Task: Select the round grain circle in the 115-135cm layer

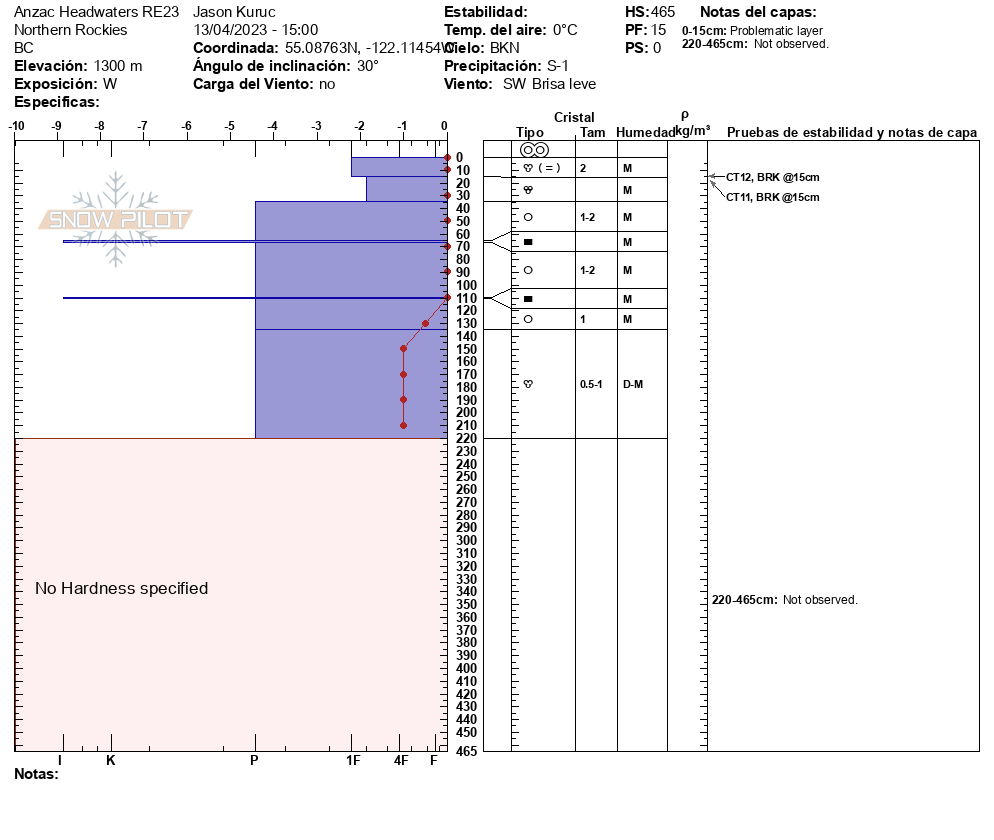Action: [x=529, y=319]
